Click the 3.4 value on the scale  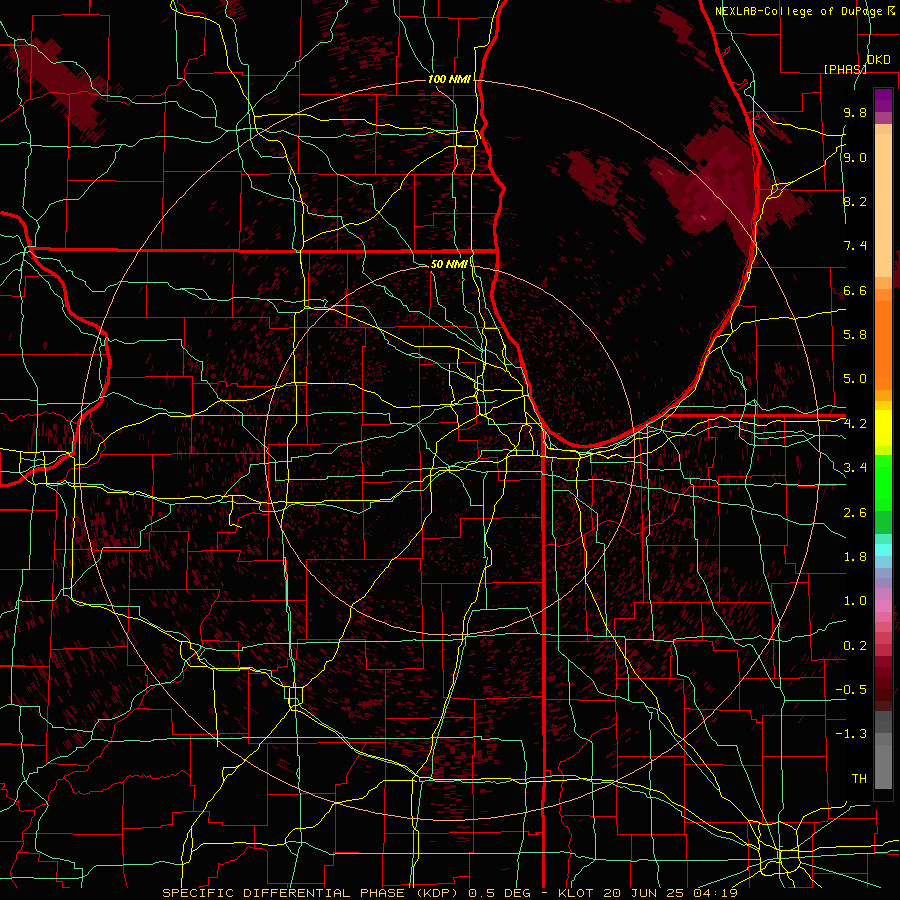click(x=855, y=468)
